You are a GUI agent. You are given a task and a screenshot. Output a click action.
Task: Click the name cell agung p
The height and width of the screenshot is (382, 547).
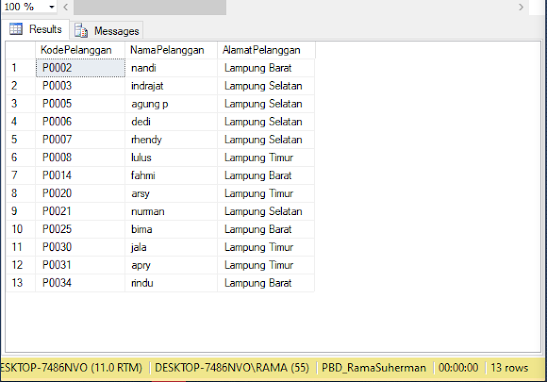[171, 104]
